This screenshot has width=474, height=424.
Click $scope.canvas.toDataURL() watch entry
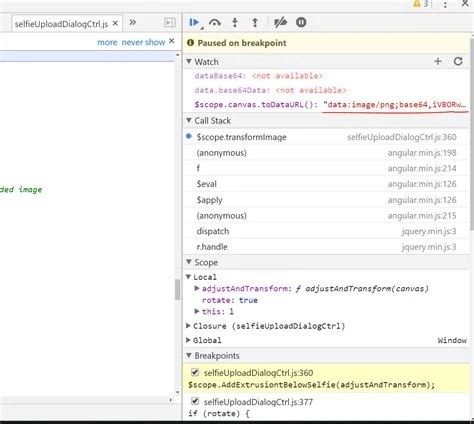click(x=330, y=105)
